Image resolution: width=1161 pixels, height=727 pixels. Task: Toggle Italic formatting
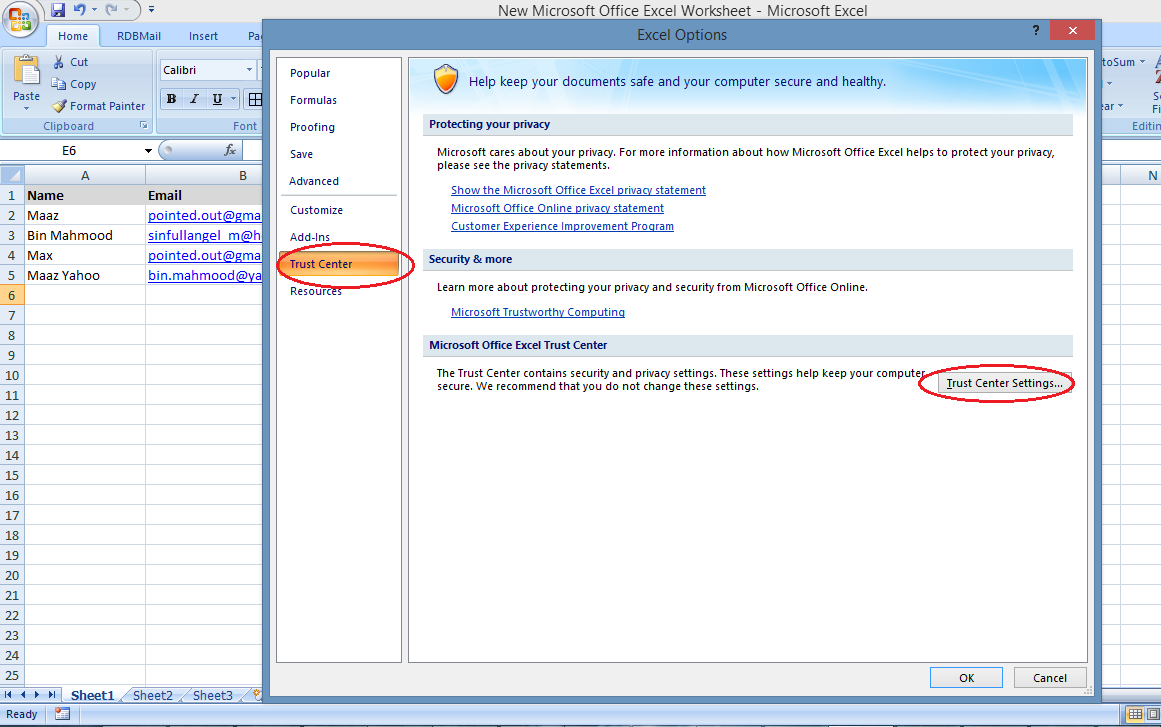(x=194, y=98)
